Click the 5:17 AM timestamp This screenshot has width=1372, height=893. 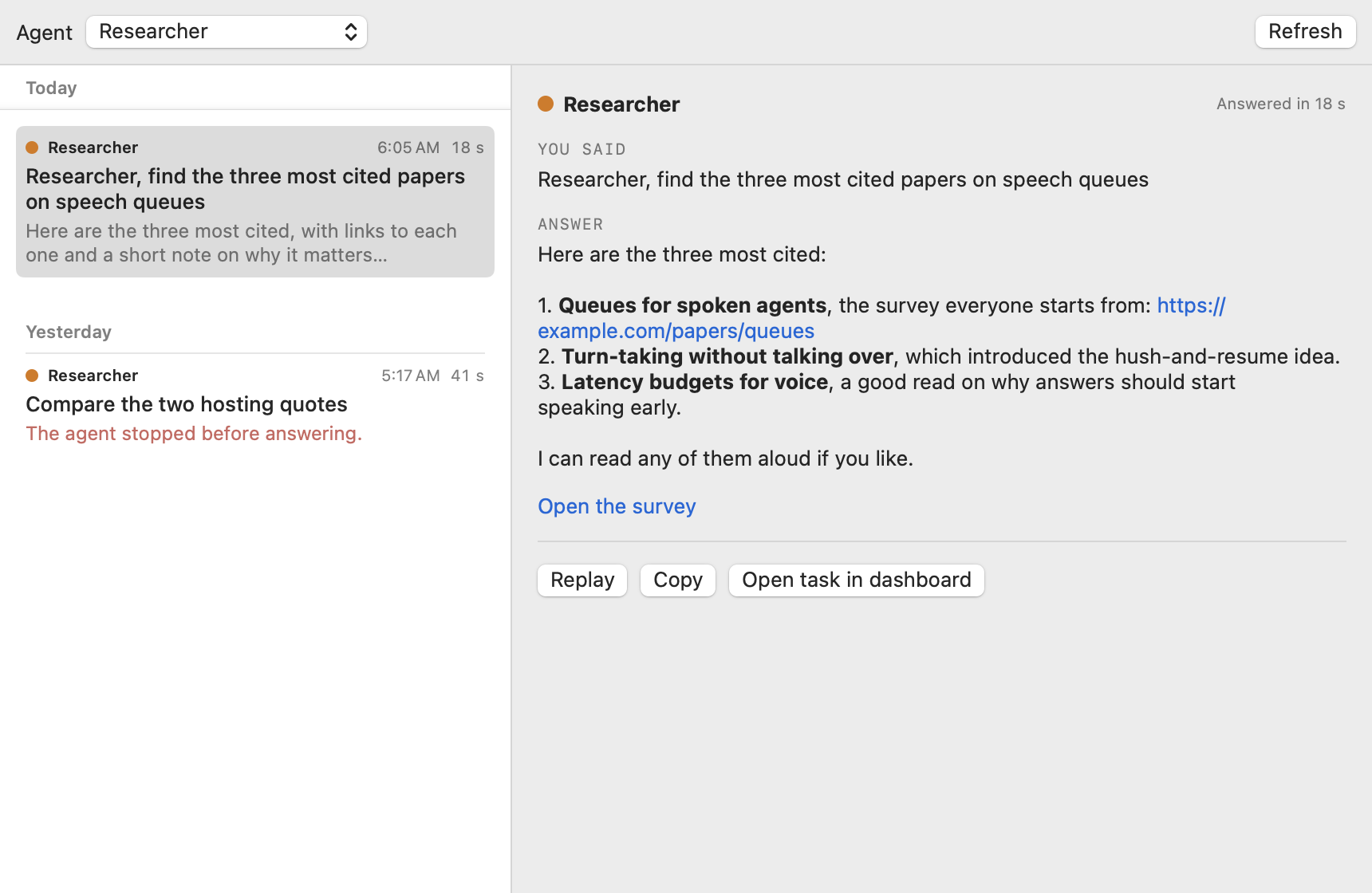point(411,376)
